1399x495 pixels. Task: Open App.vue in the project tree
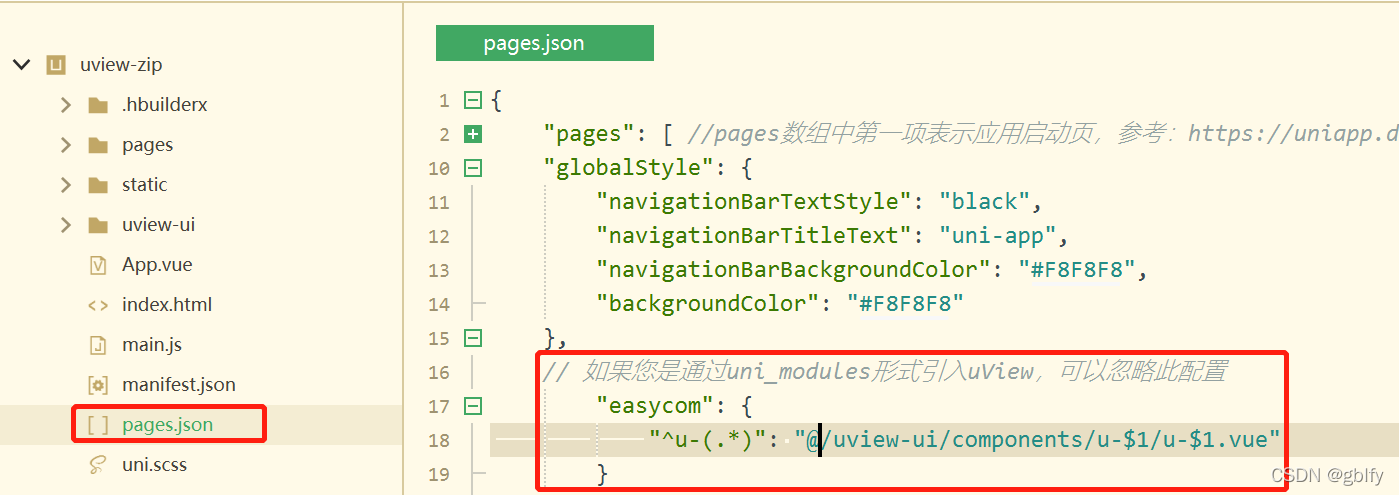pos(157,265)
